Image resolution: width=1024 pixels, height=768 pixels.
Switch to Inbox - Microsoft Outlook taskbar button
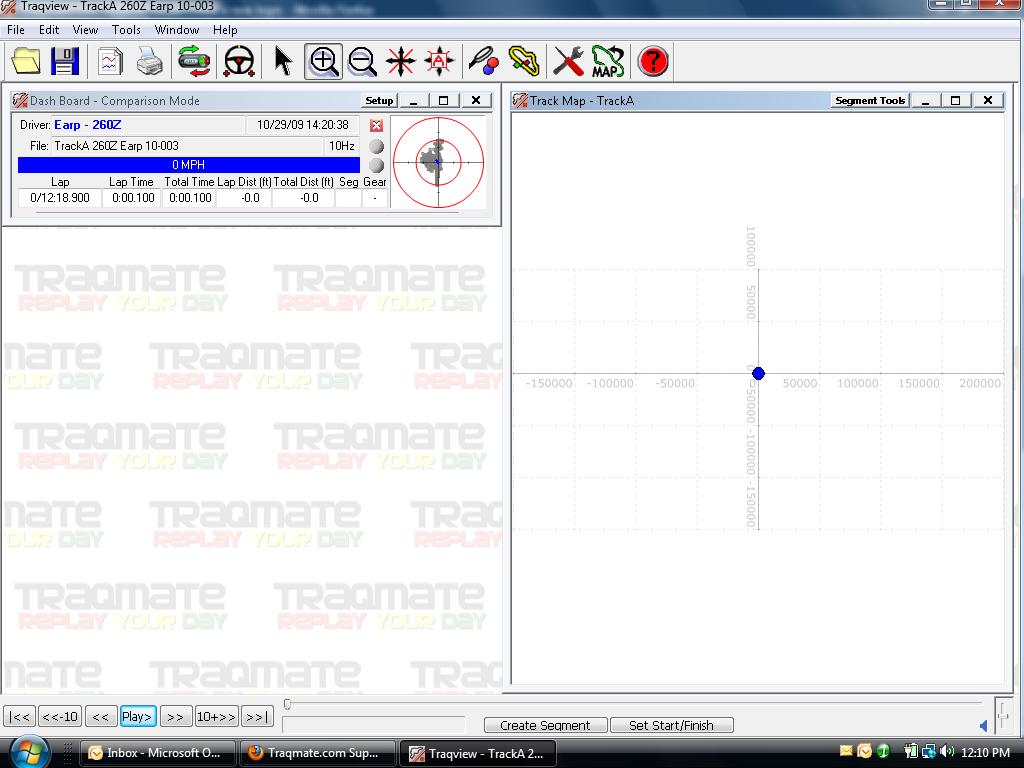tap(155, 753)
